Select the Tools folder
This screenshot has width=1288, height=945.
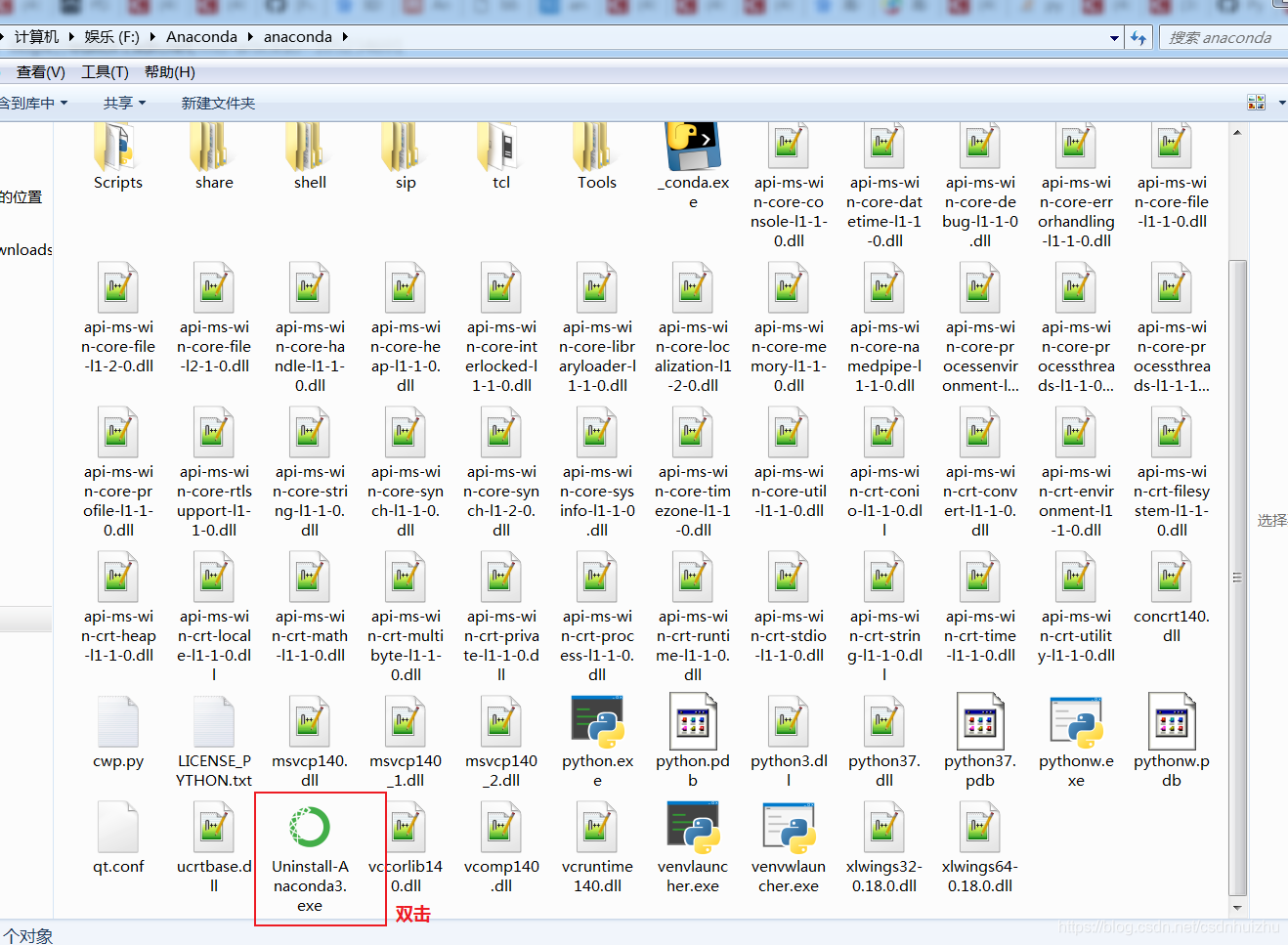(597, 147)
